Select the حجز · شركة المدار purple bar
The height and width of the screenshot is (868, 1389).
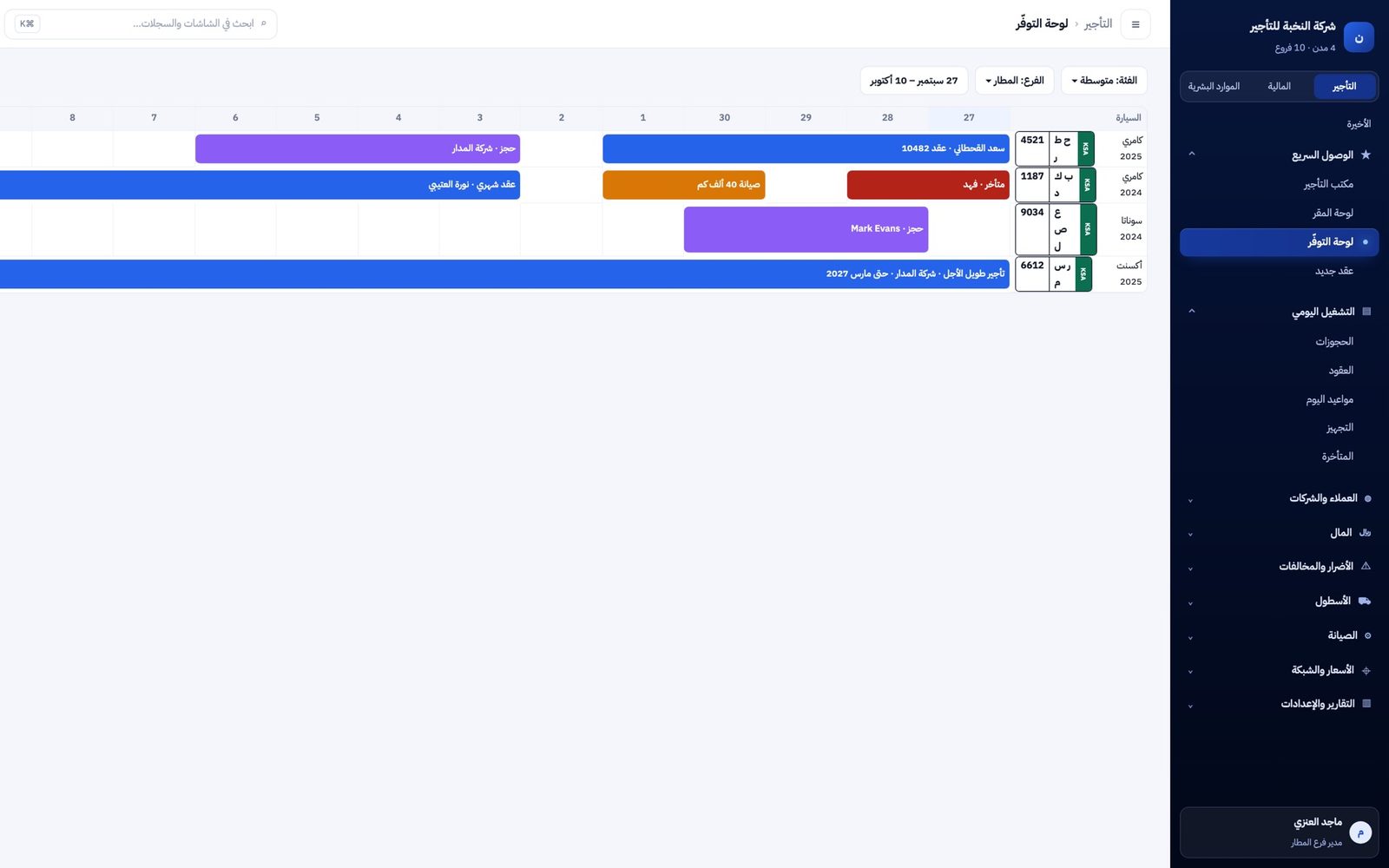click(358, 148)
